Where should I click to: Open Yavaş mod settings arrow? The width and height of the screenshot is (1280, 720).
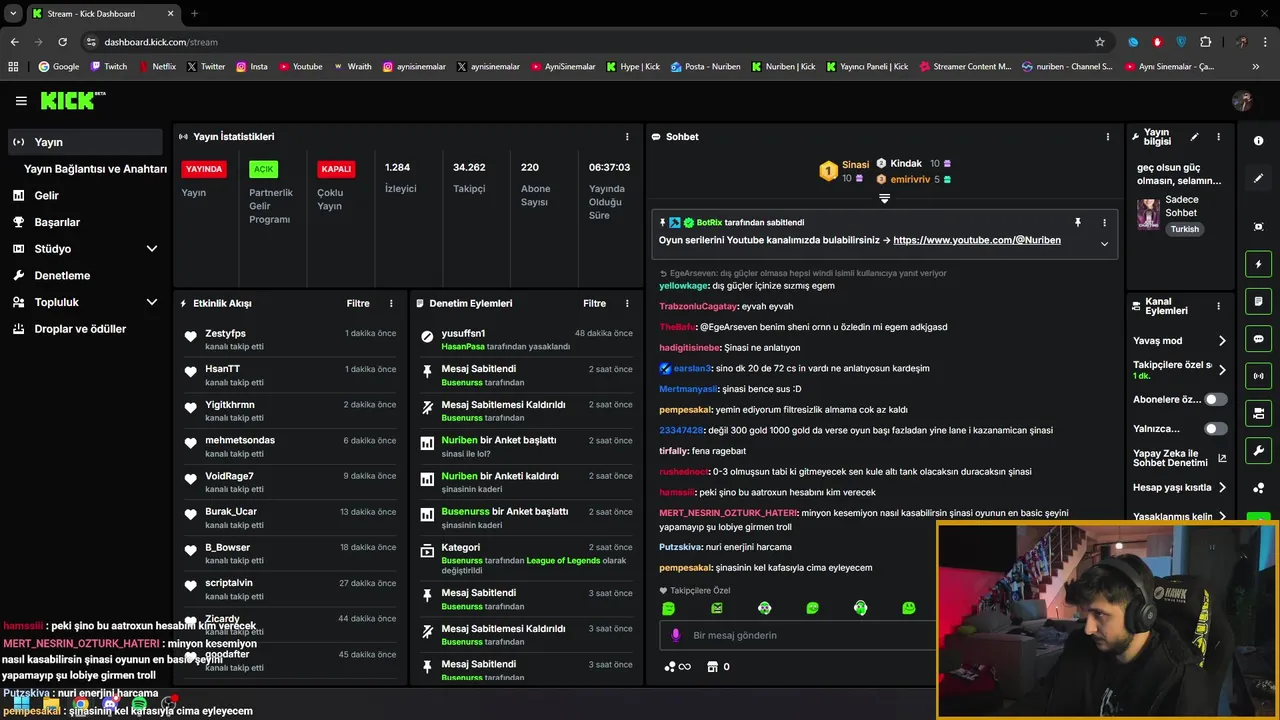1221,341
